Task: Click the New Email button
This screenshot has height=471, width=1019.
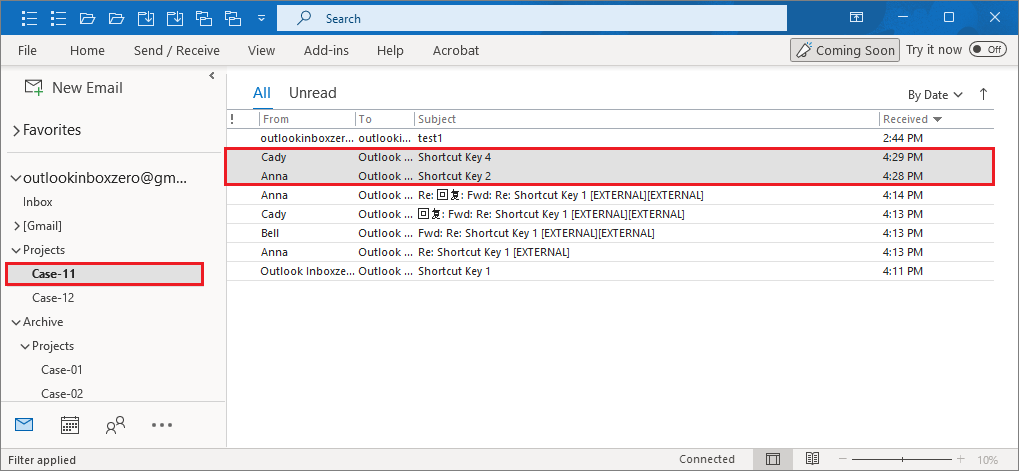Action: pos(73,88)
